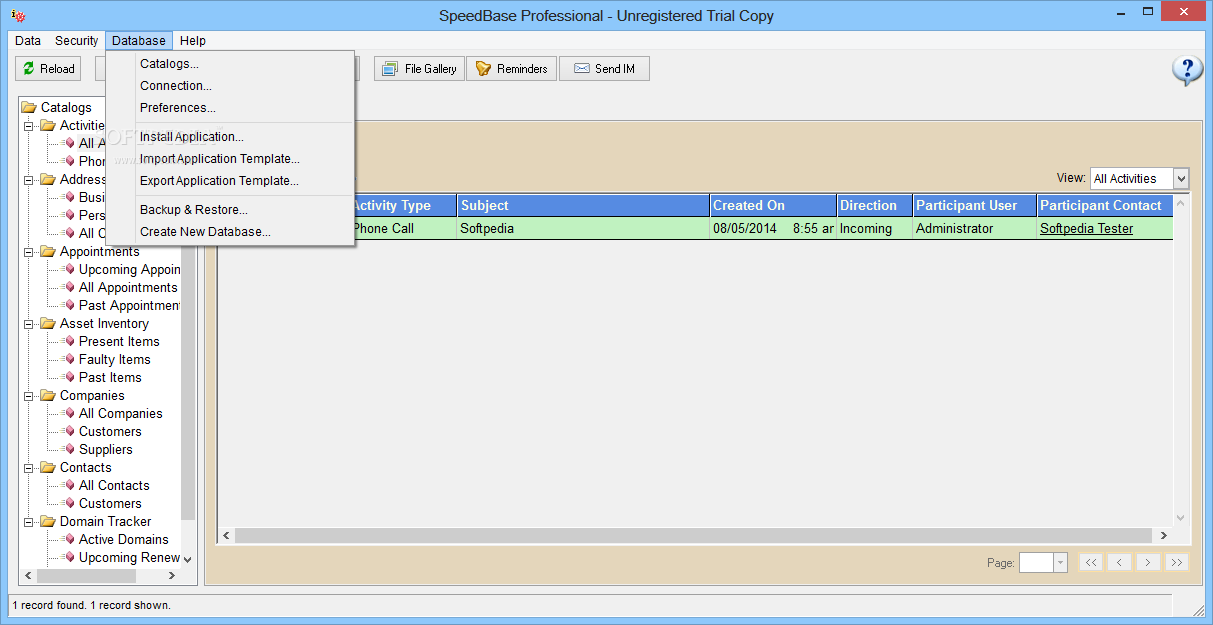The width and height of the screenshot is (1213, 625).
Task: Click the gem icon next to Suppliers
Action: click(70, 449)
